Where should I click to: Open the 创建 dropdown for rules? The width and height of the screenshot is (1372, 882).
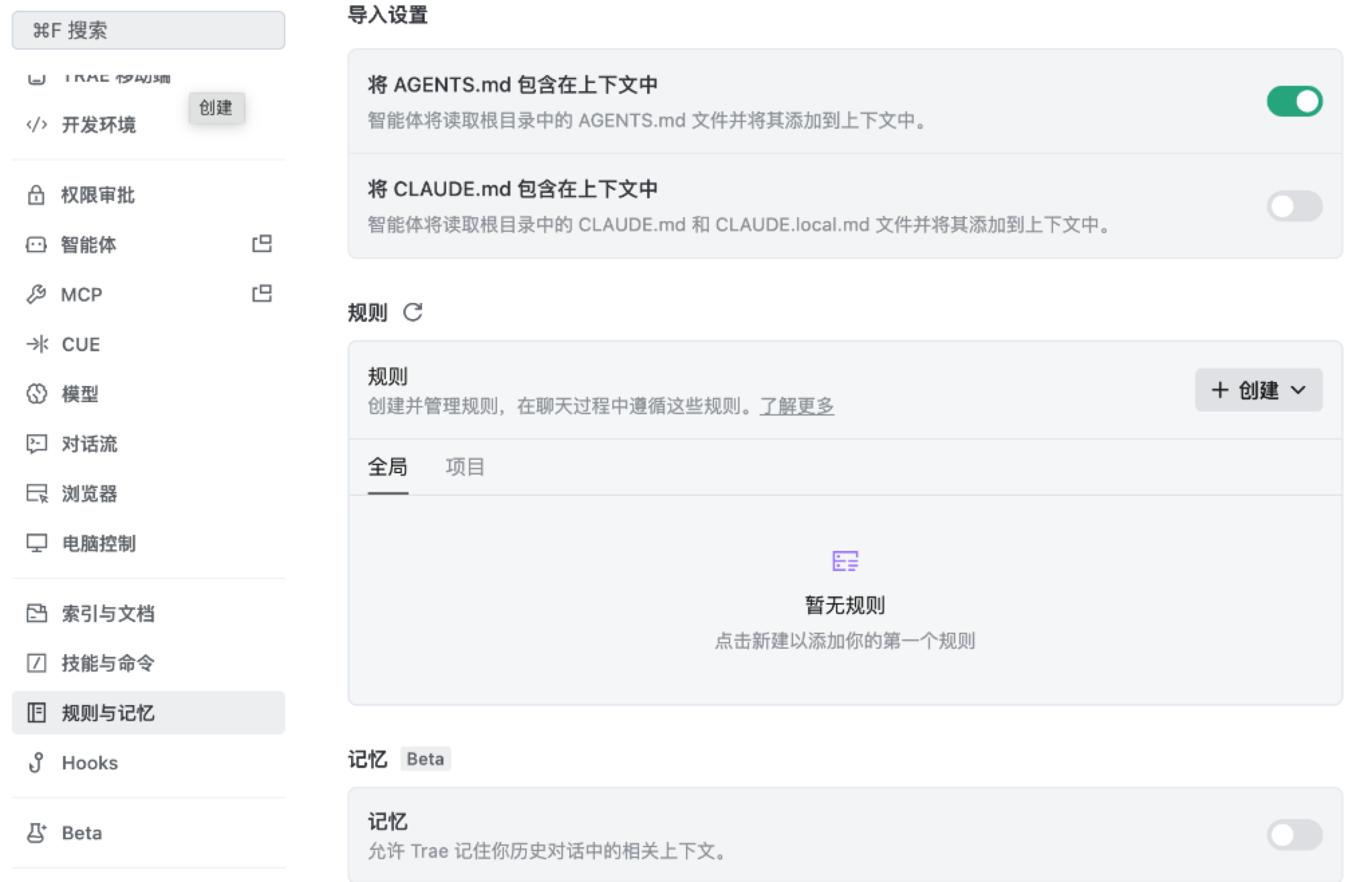[x=1259, y=389]
